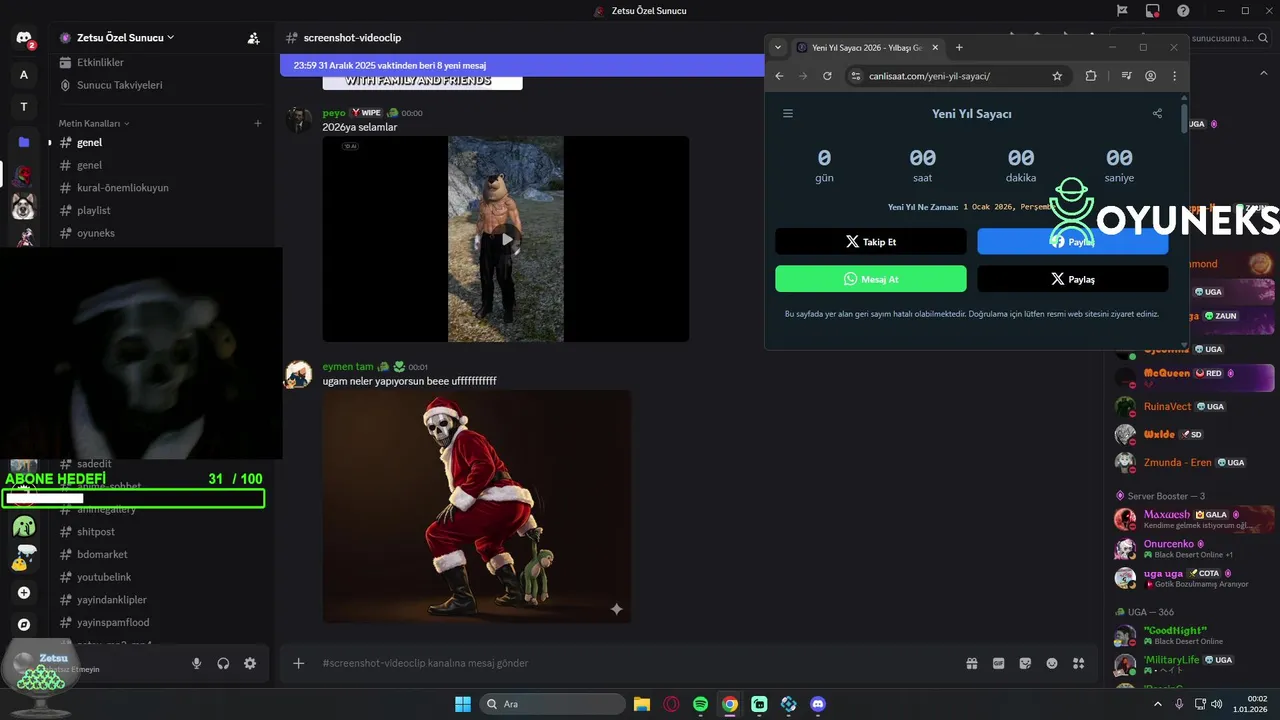
Task: Click eymen tam's username in chat
Action: pos(348,367)
